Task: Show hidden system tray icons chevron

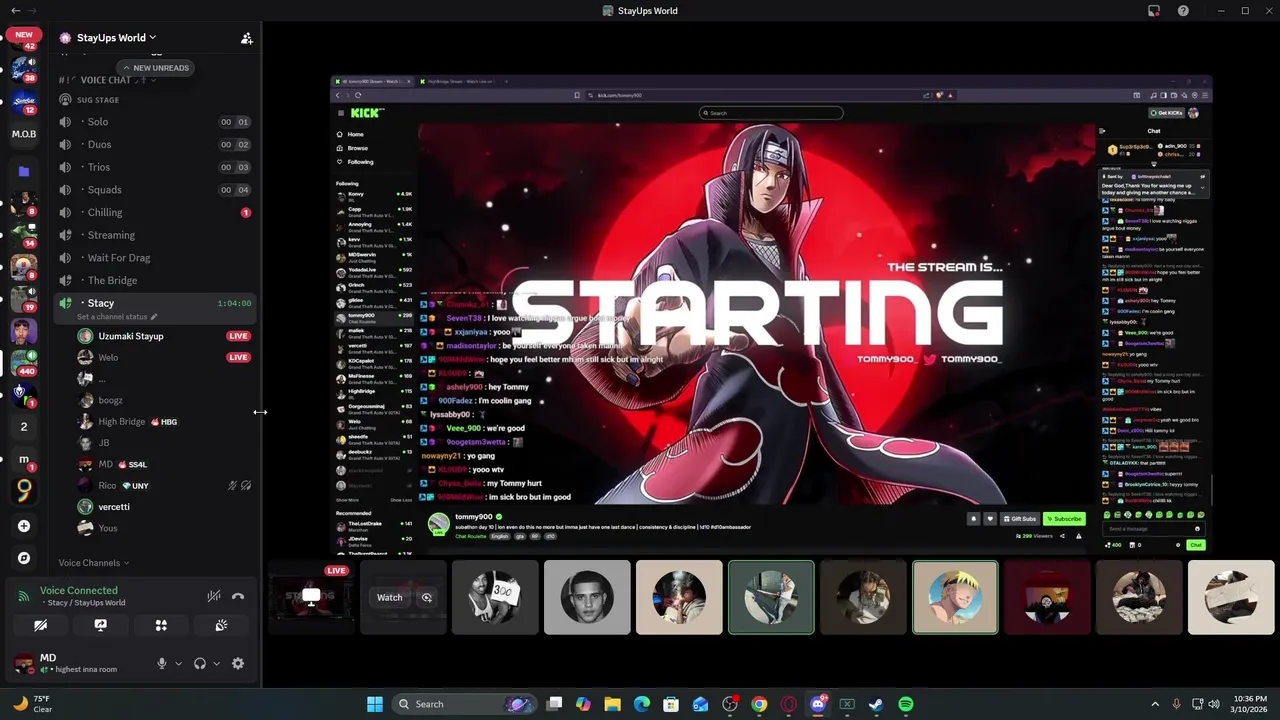Action: [1155, 704]
